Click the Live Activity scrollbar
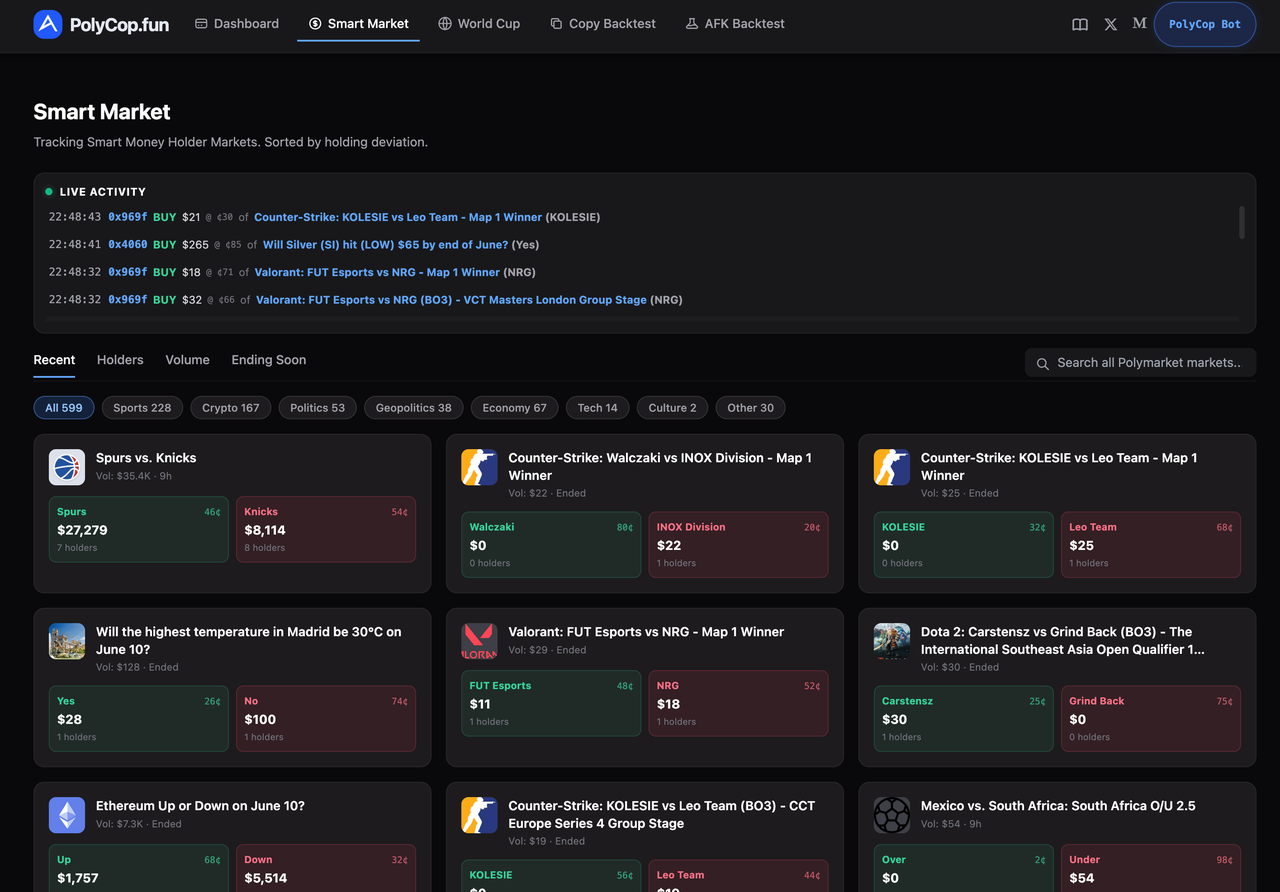The image size is (1280, 892). (x=1242, y=223)
